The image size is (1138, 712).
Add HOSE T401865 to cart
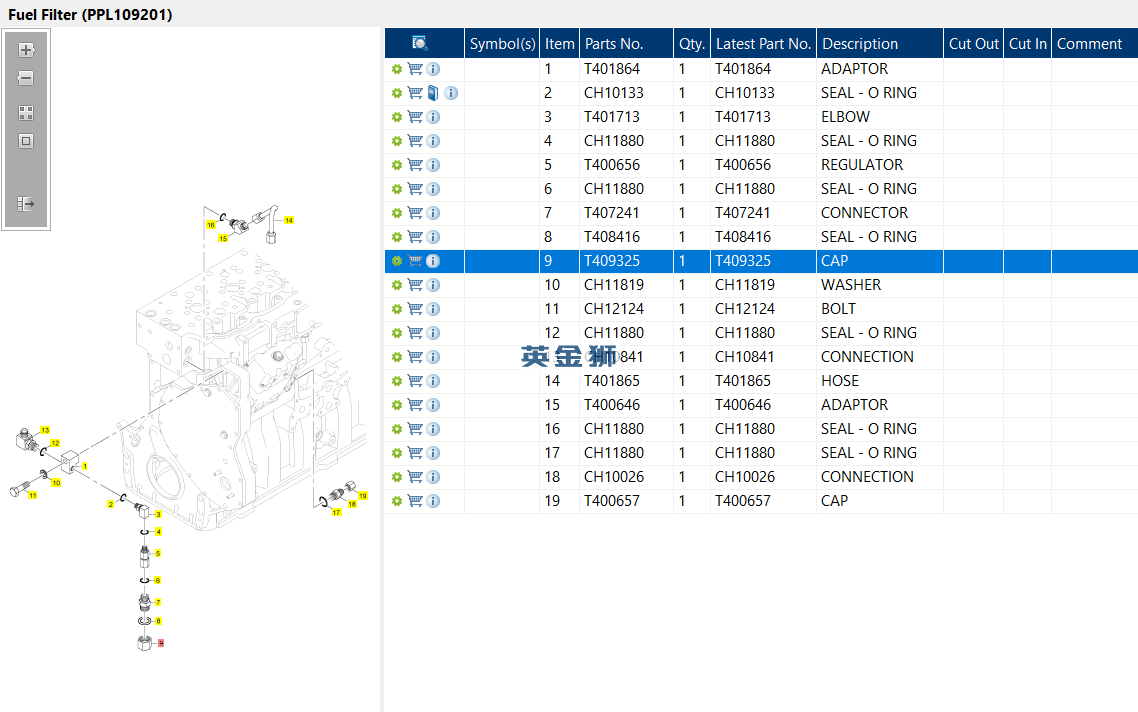(415, 380)
